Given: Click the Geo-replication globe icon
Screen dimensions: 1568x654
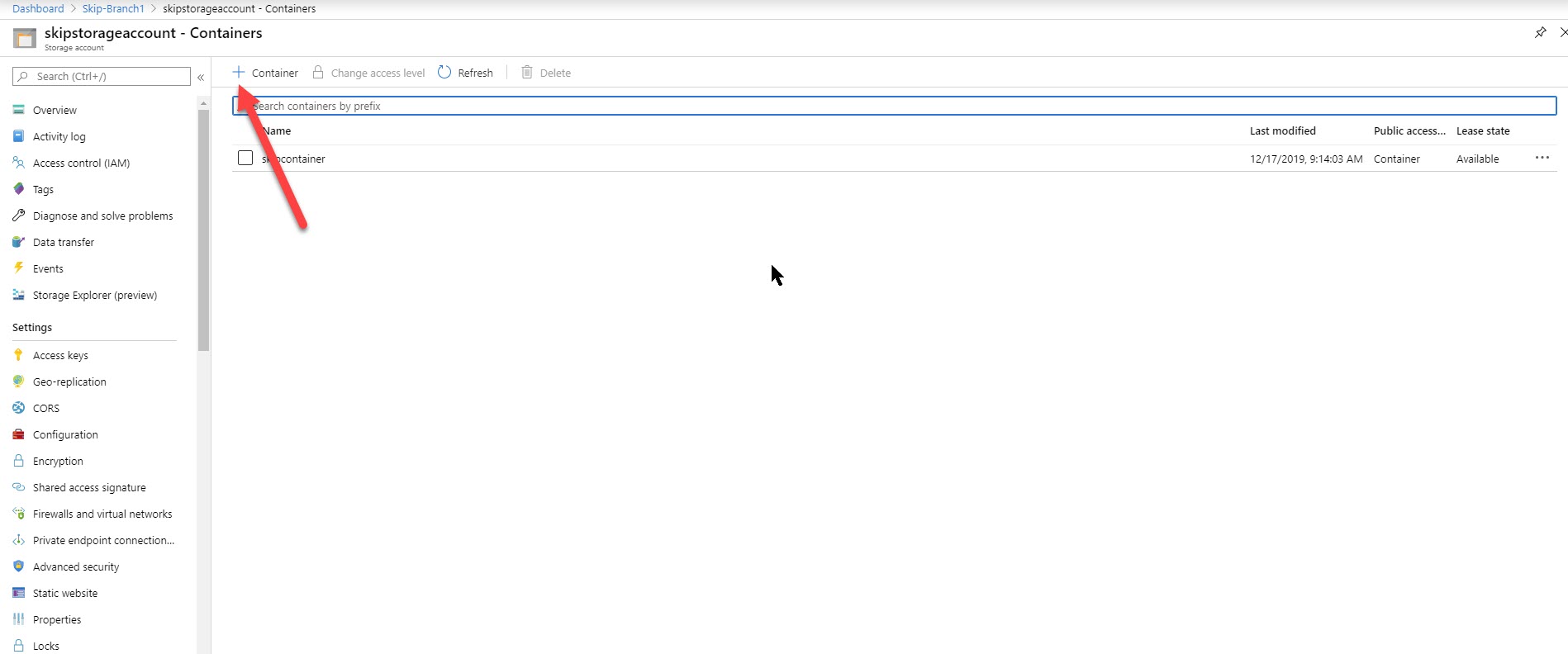Looking at the screenshot, I should (x=18, y=381).
